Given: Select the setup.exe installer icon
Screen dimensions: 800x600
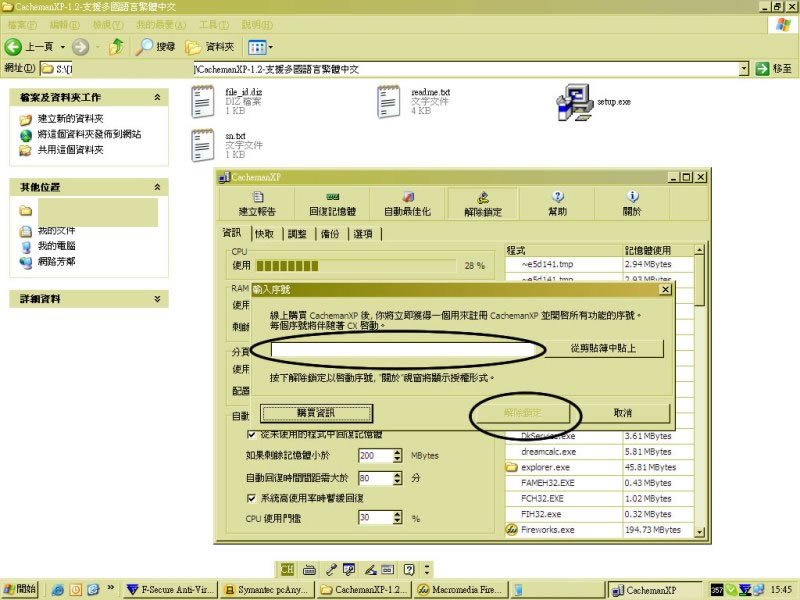Looking at the screenshot, I should click(574, 102).
